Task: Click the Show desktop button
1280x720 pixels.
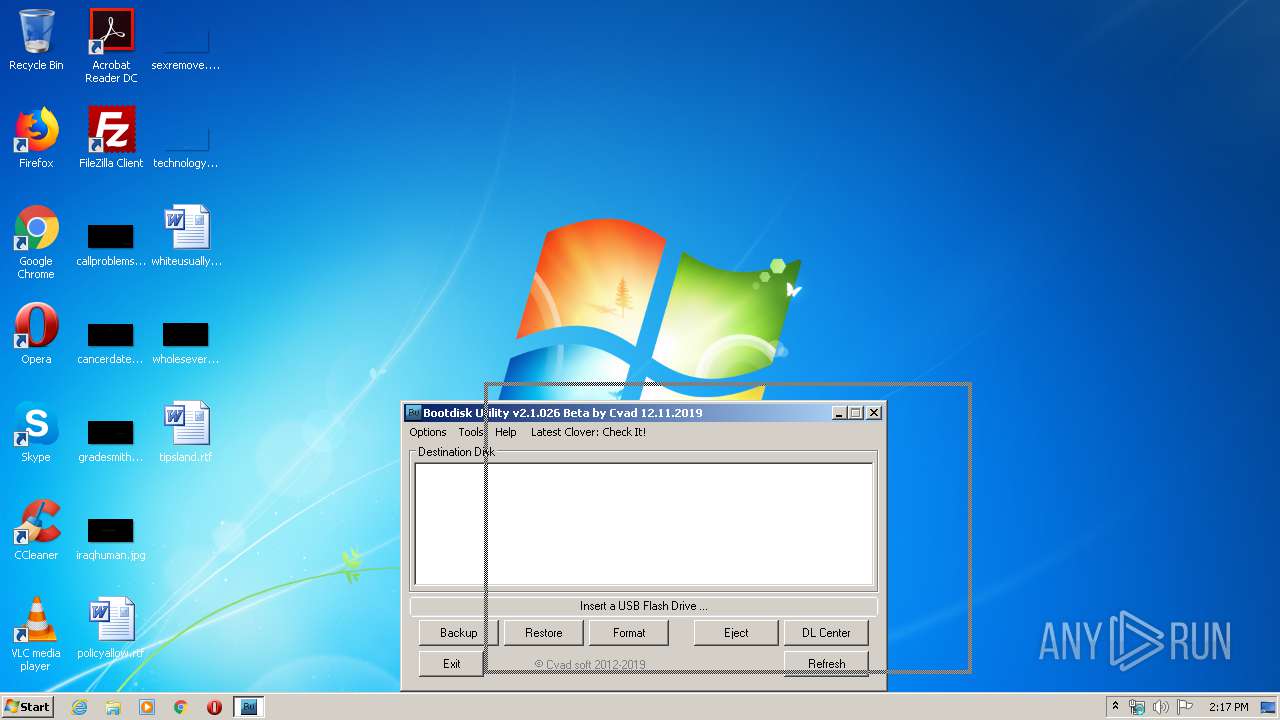Action: coord(1270,707)
